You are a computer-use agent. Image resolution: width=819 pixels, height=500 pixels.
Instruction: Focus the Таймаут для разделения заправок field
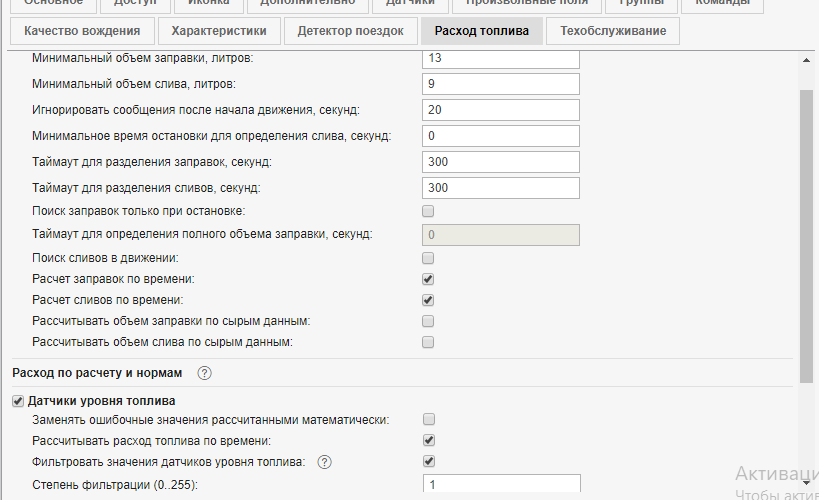click(x=501, y=162)
